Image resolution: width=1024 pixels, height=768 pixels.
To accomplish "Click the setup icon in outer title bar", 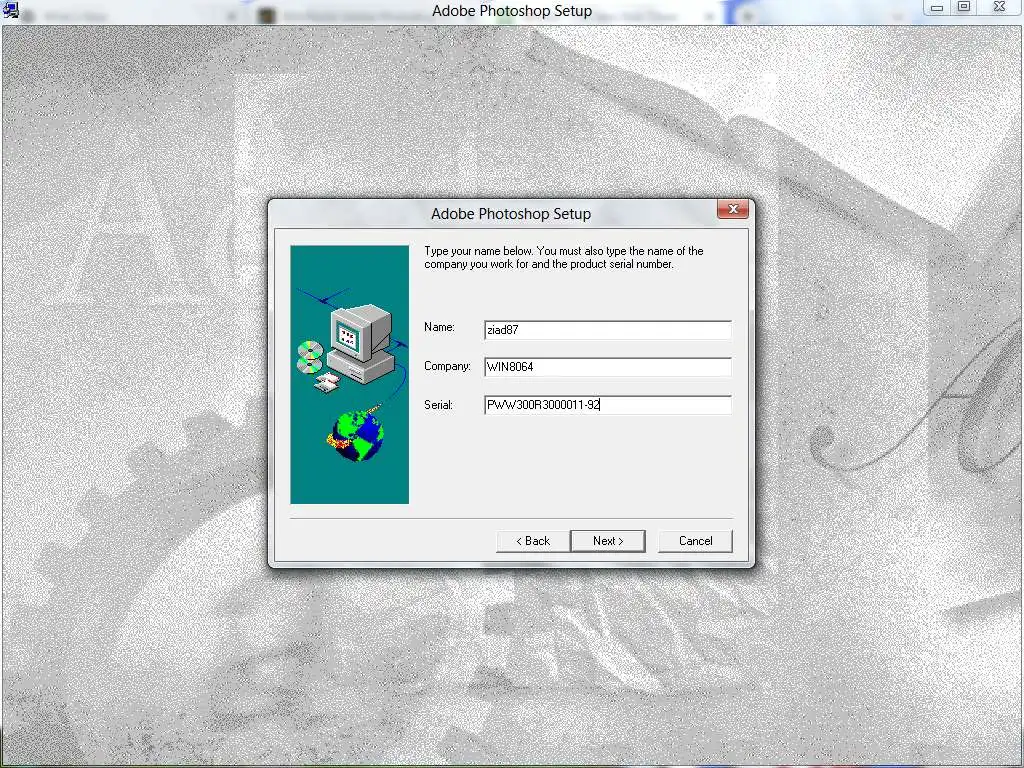I will 10,9.
